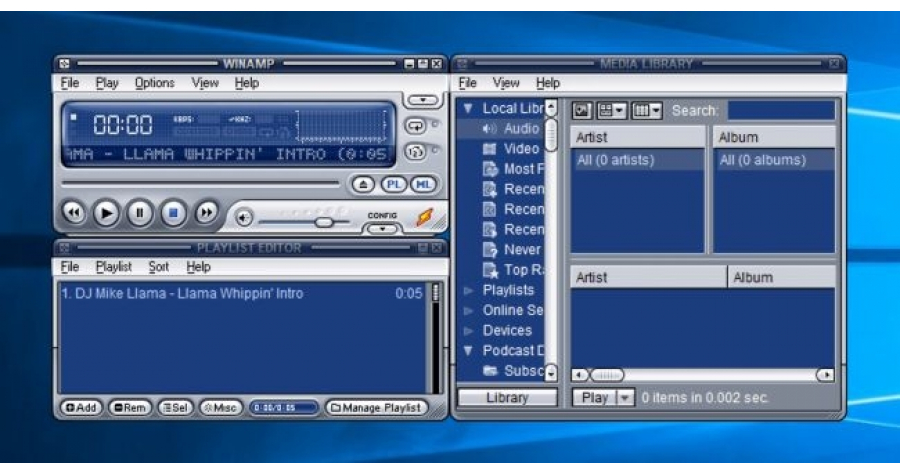Image resolution: width=900 pixels, height=474 pixels.
Task: Open the Play button dropdown arrow
Action: coord(625,398)
